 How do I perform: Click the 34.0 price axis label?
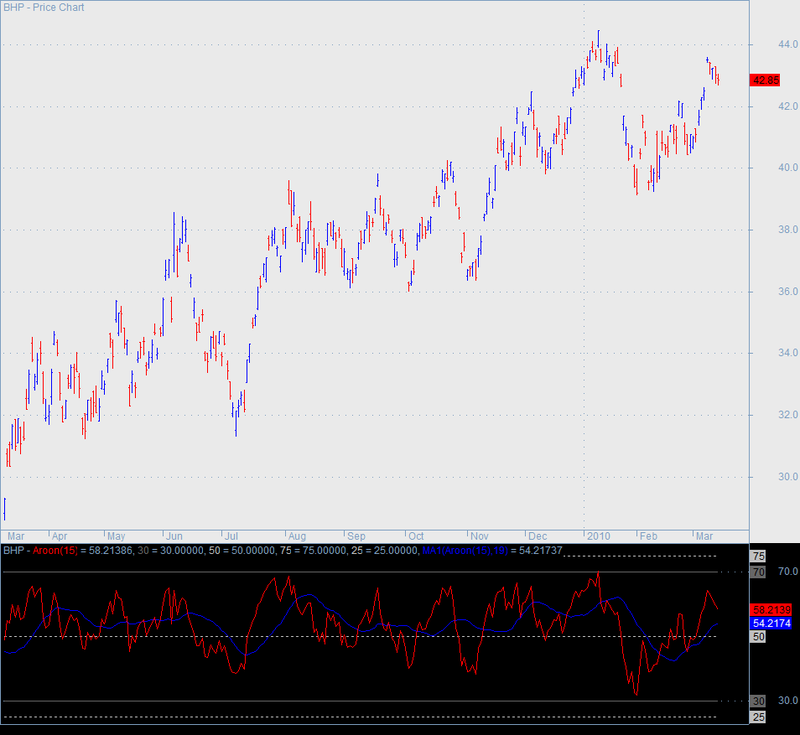click(788, 353)
